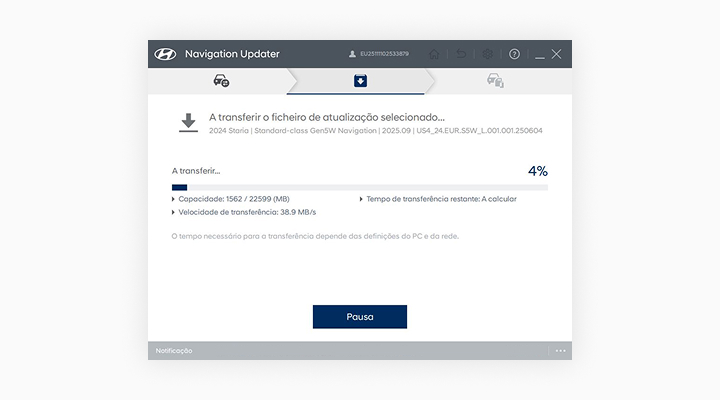Minimize the Navigation Updater window
720x400 pixels.
pos(540,54)
